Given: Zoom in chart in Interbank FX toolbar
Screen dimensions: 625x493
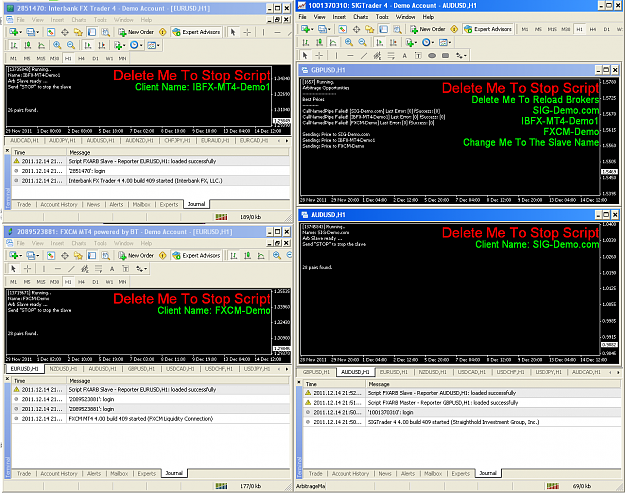Looking at the screenshot, I should [57, 45].
